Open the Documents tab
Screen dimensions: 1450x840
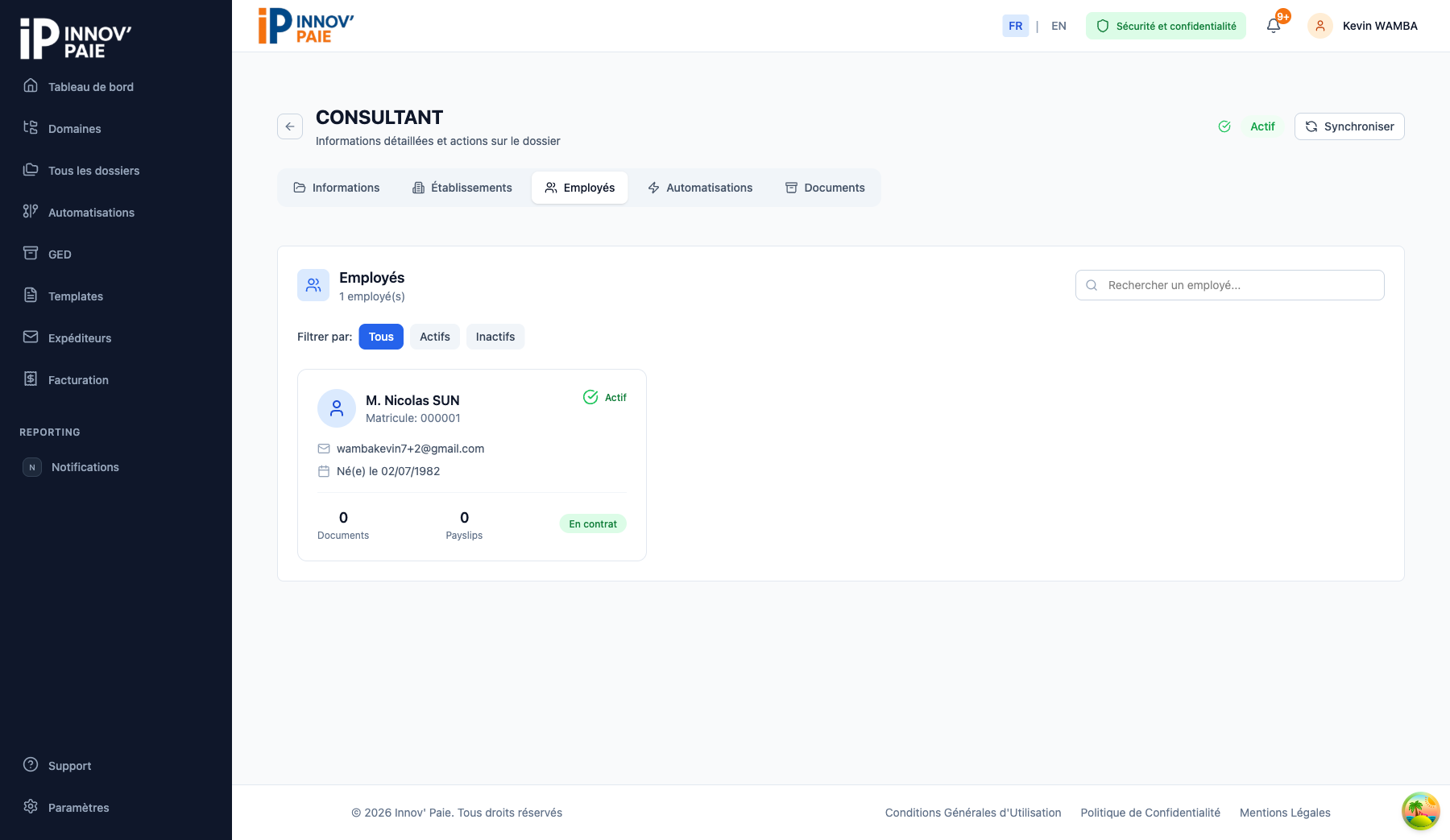coord(825,188)
